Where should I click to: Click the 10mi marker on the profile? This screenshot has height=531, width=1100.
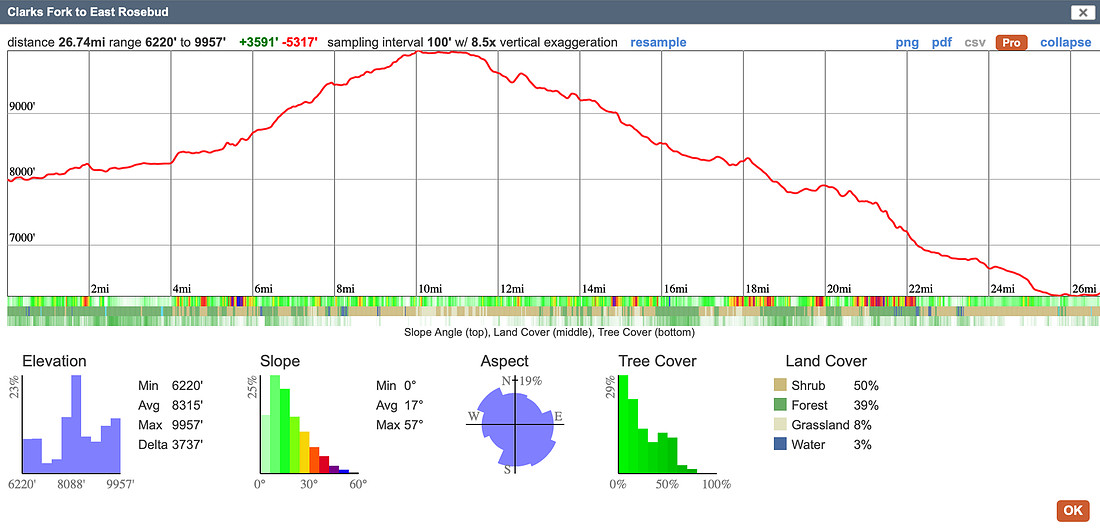(431, 288)
